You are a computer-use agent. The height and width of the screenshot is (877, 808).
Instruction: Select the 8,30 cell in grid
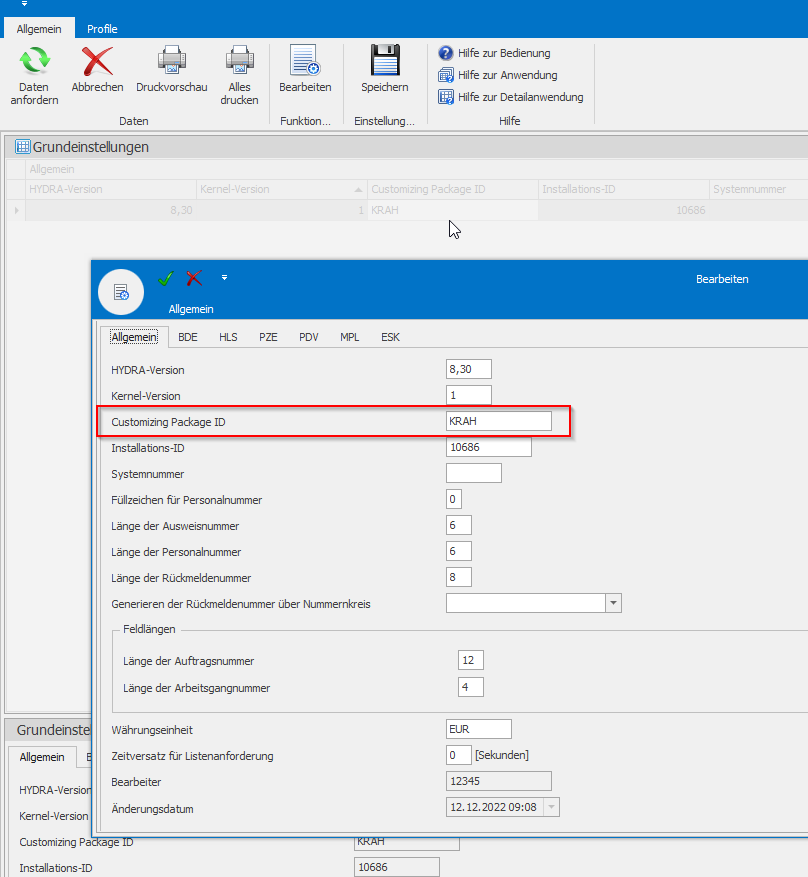click(x=111, y=210)
